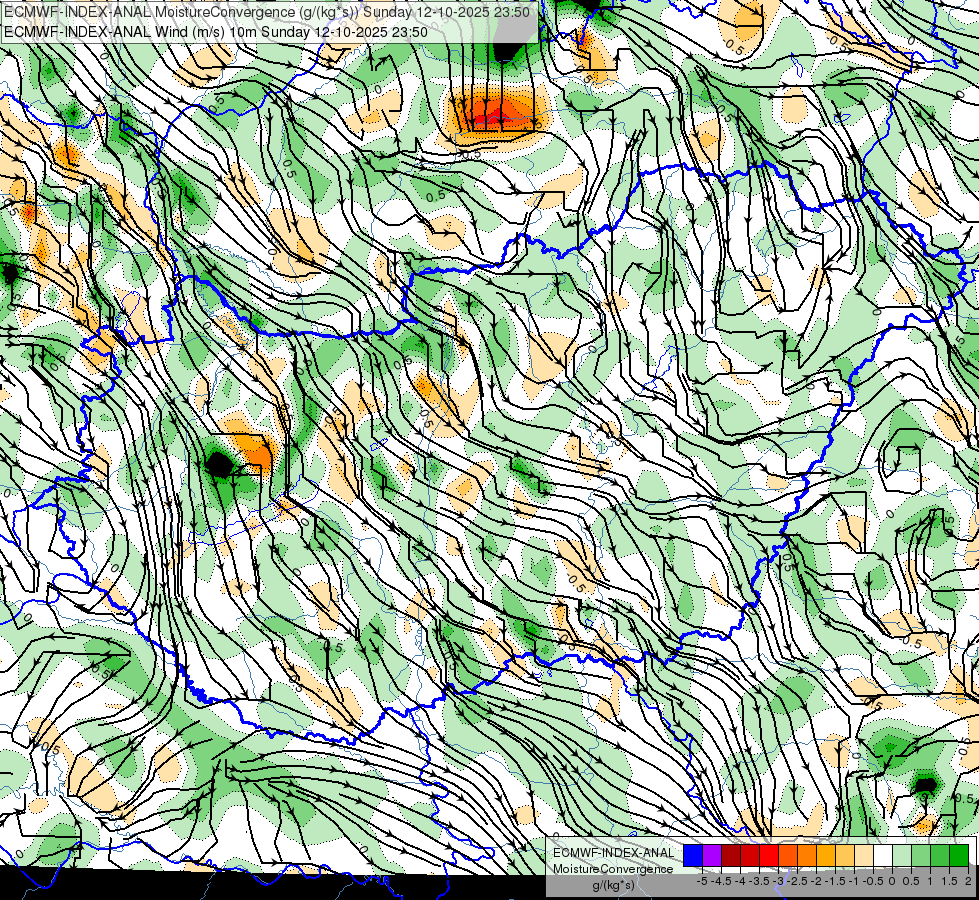Click the Wind (m/s) 10m title line
979x900 pixels.
click(x=215, y=32)
